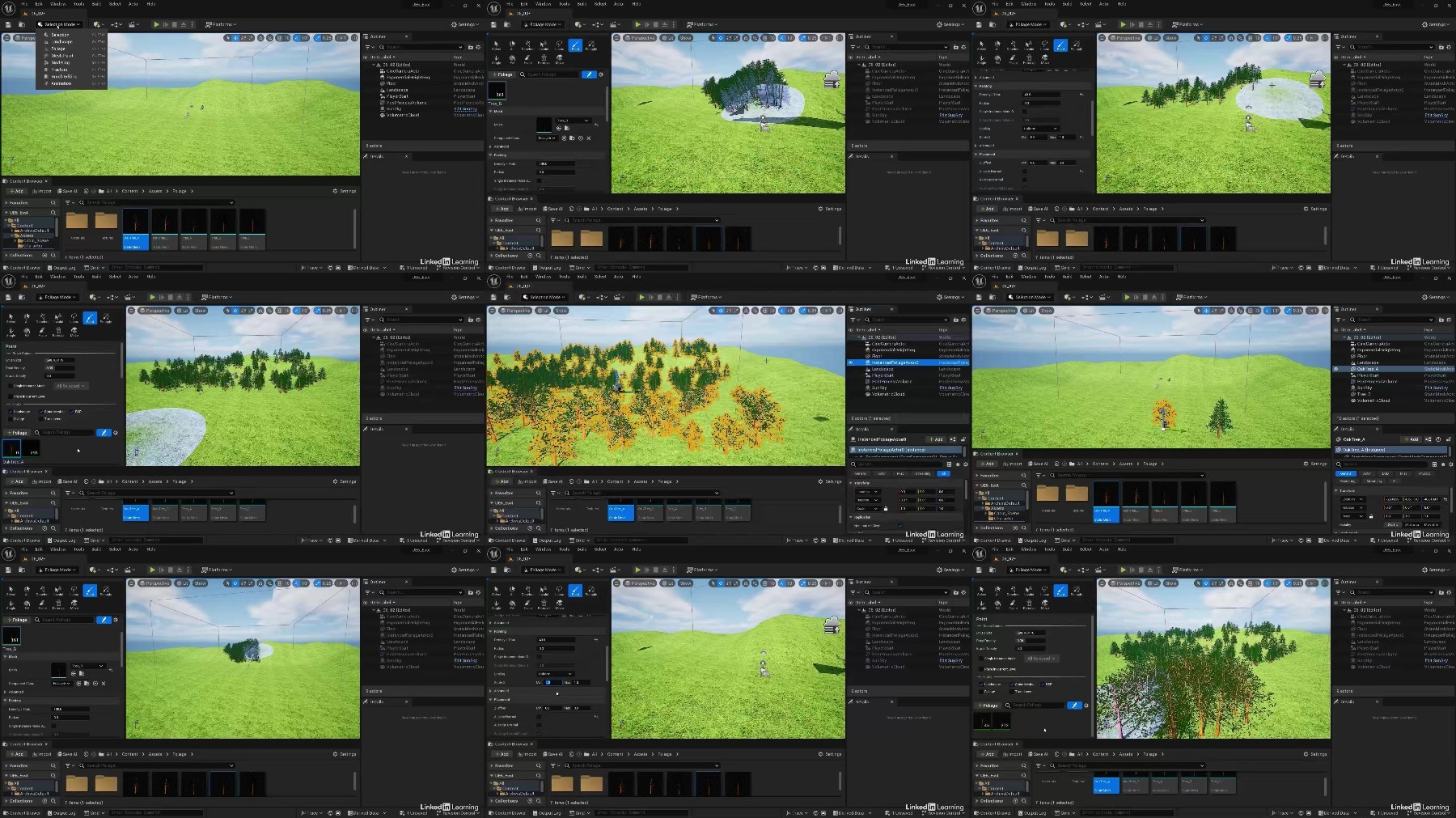The image size is (1456, 818).
Task: Top-left frame: click the Save level icon
Action: [x=8, y=24]
